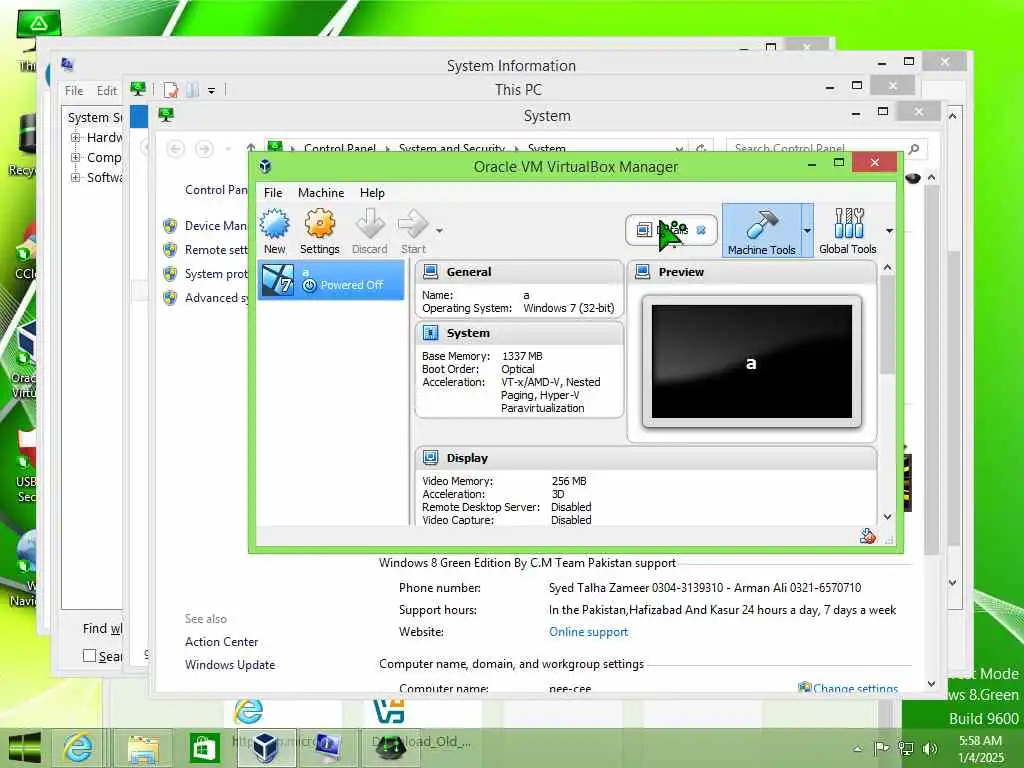The image size is (1024, 768).
Task: Click This PC window Properties toolbar icon
Action: click(170, 89)
